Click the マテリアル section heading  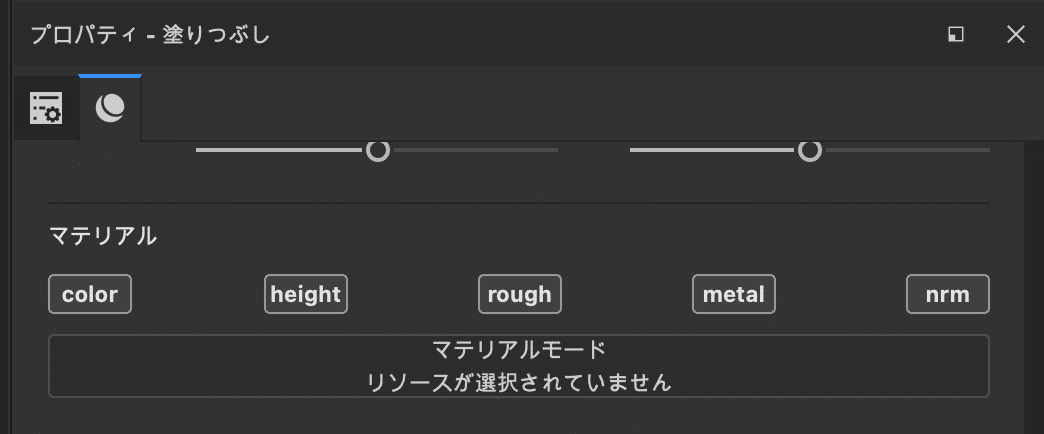click(x=103, y=237)
